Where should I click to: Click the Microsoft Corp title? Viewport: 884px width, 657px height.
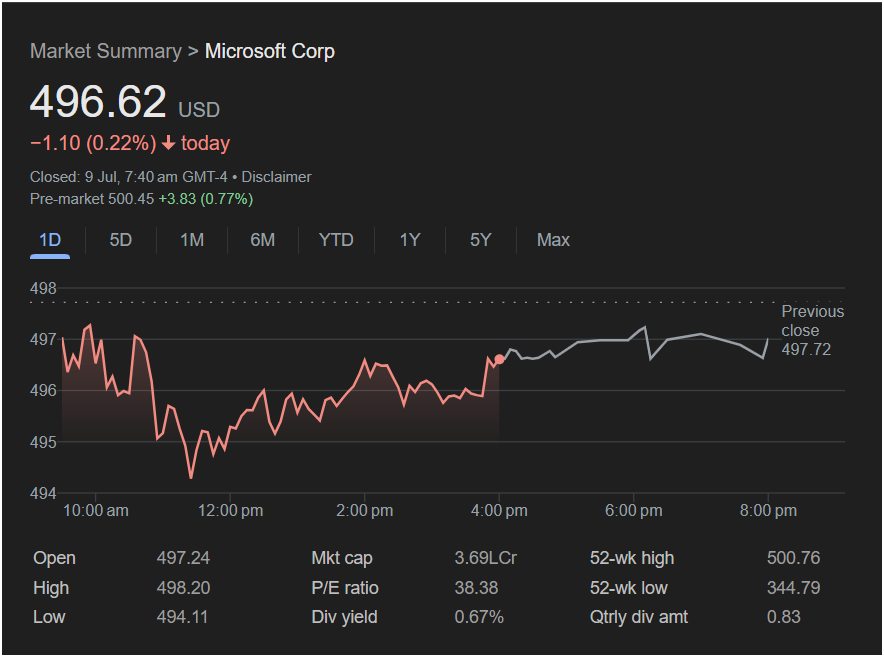click(x=270, y=51)
